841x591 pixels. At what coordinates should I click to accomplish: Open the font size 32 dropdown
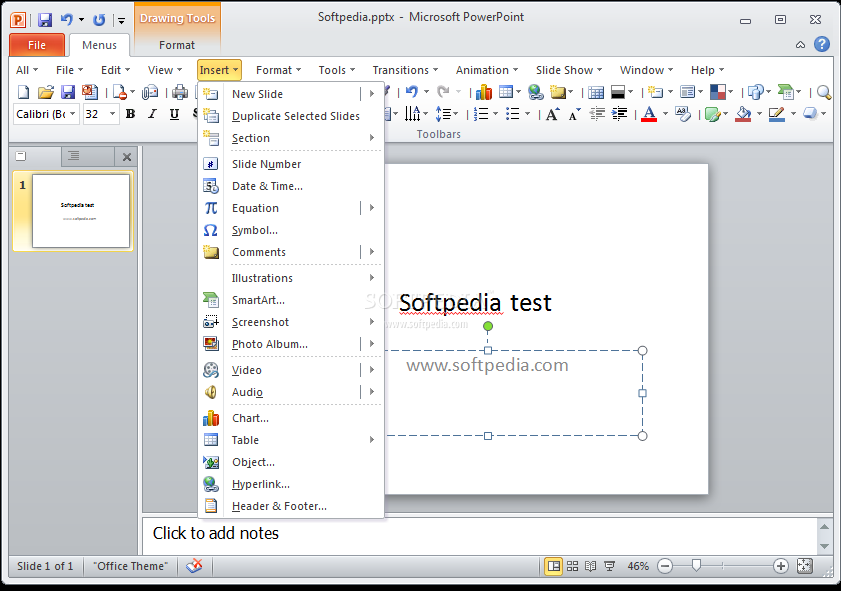click(x=112, y=114)
